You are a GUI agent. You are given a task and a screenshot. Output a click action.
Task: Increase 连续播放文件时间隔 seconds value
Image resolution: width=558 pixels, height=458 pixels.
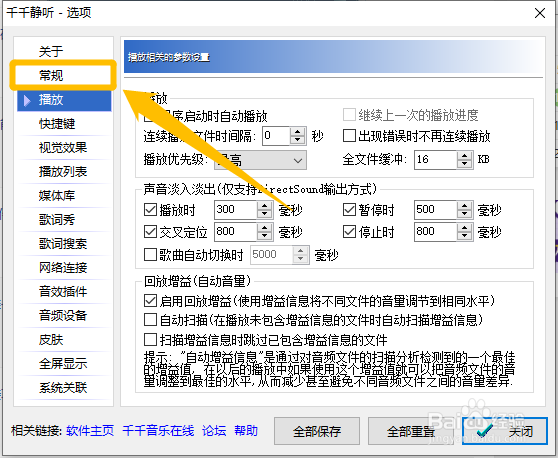coord(298,132)
